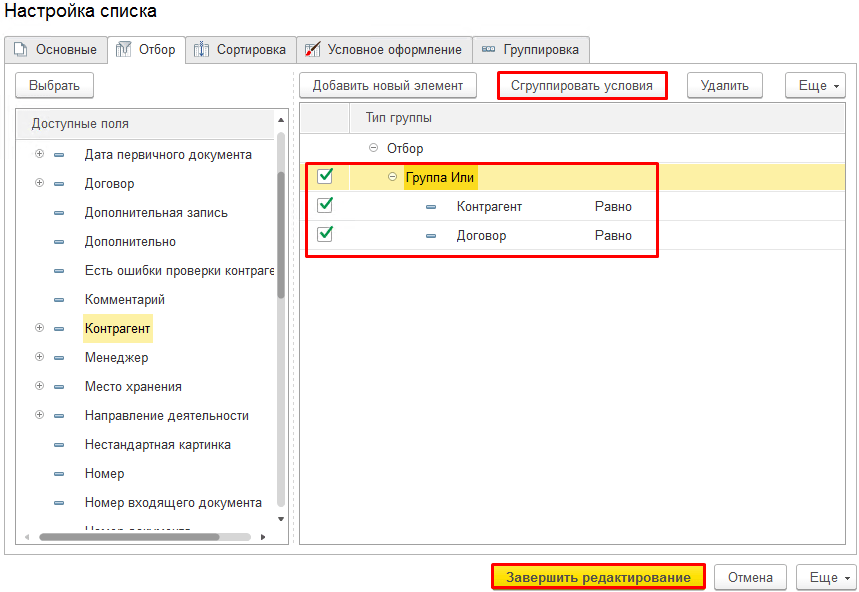Click the field icon beside Номер входящего документа
This screenshot has height=592, width=859.
59,503
